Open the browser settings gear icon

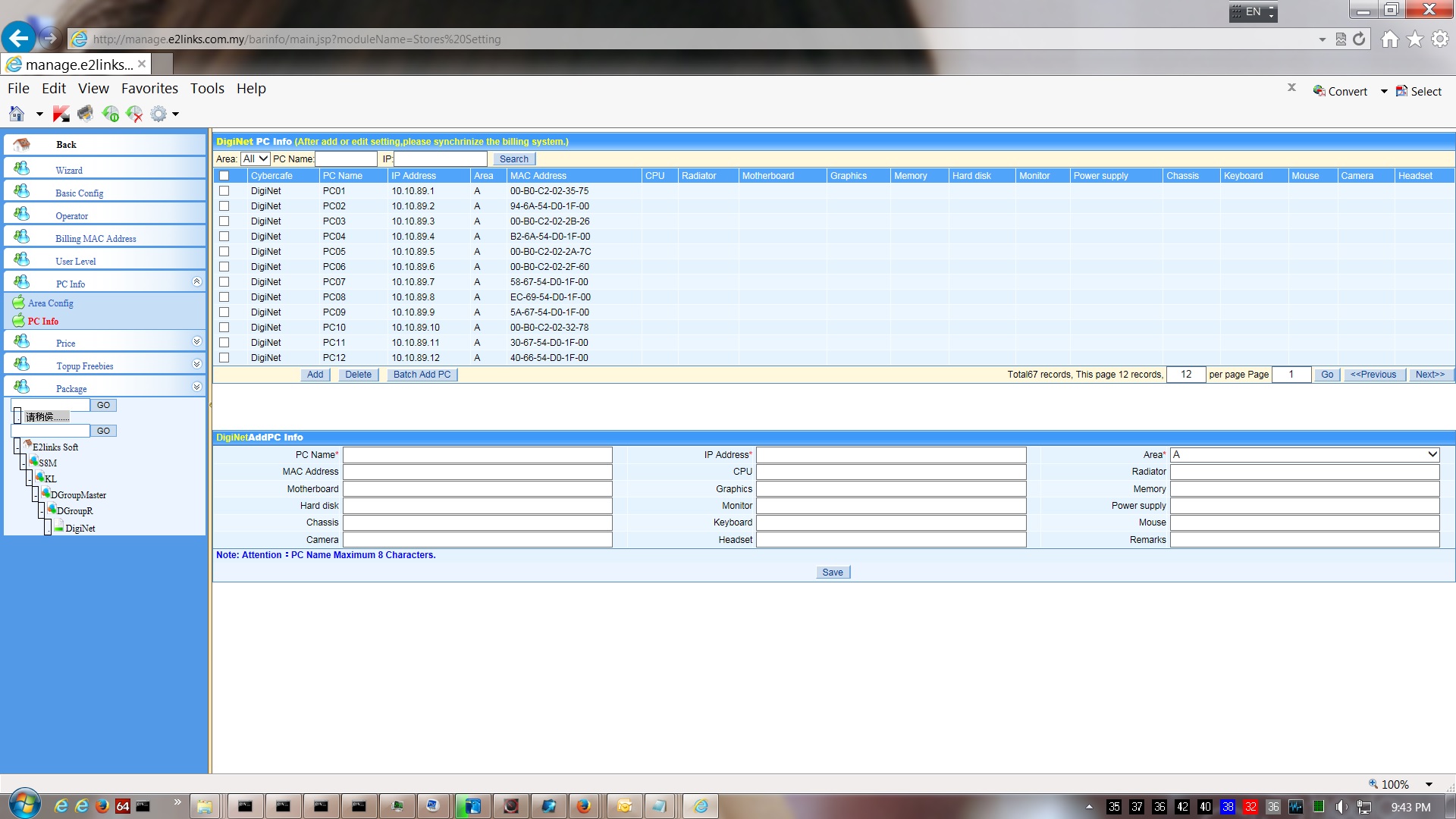pyautogui.click(x=1440, y=39)
